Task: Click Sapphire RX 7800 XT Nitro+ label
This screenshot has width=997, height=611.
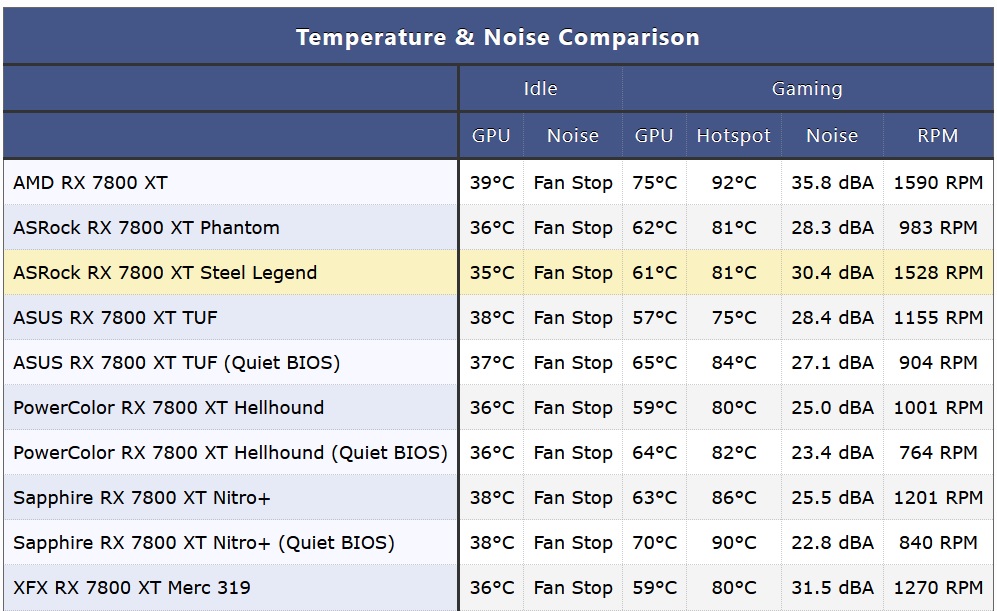Action: 141,498
